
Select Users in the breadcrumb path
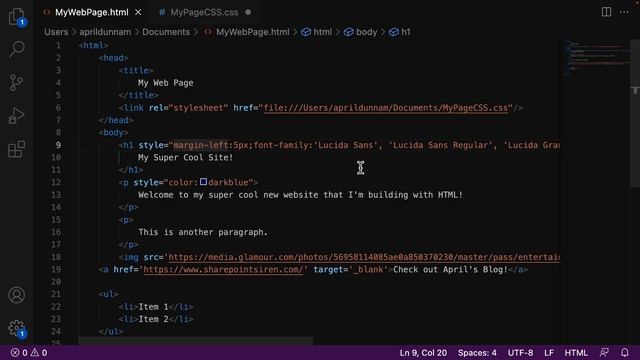[56, 32]
